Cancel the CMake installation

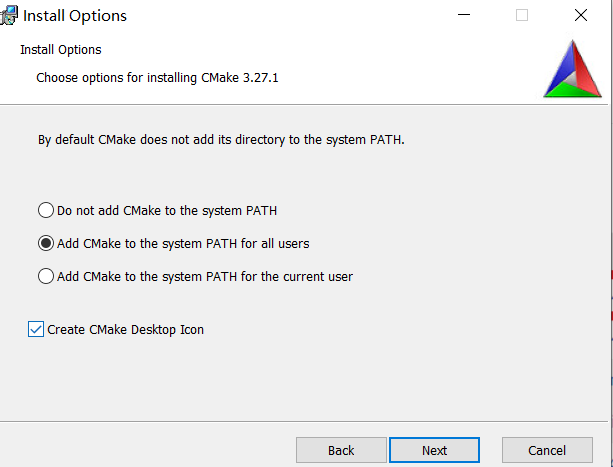pos(547,450)
